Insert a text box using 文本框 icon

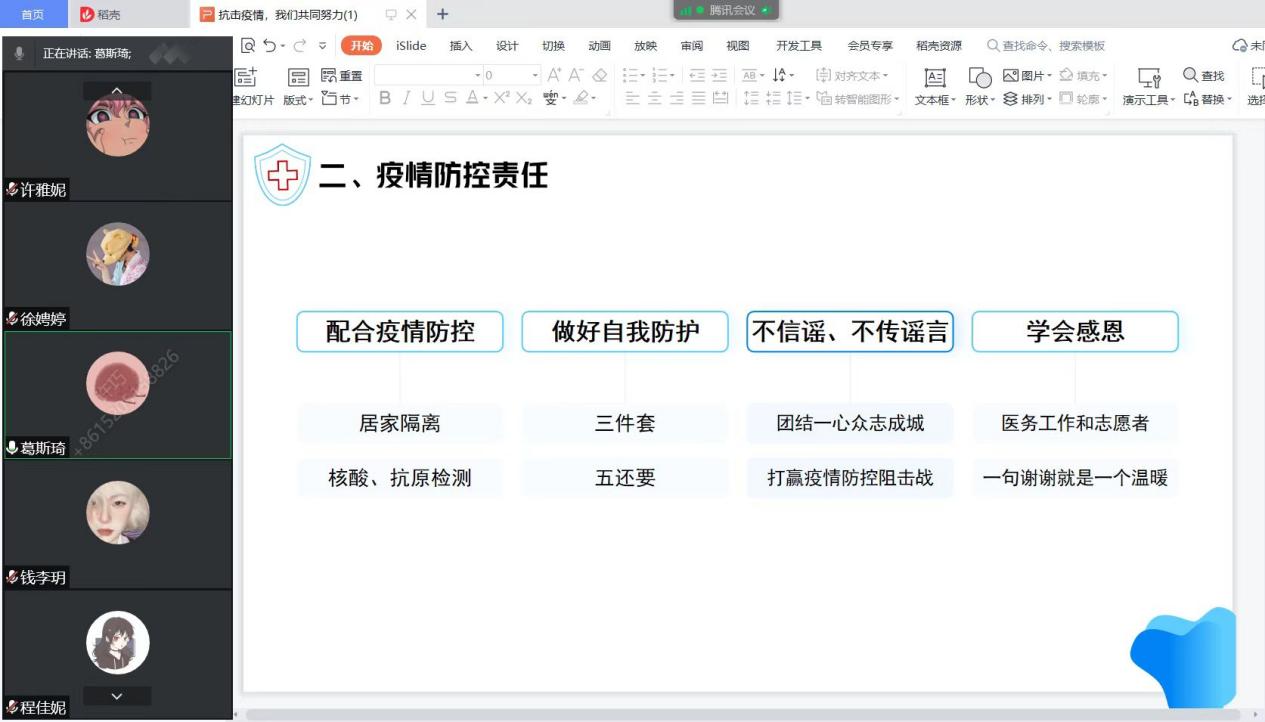click(935, 79)
